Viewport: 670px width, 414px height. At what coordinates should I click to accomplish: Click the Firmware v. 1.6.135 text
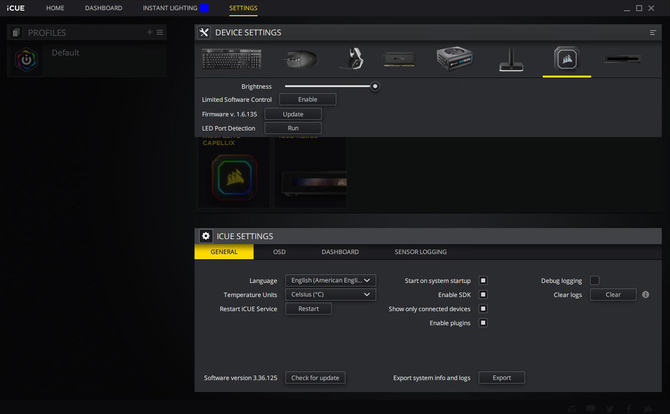pyautogui.click(x=229, y=114)
